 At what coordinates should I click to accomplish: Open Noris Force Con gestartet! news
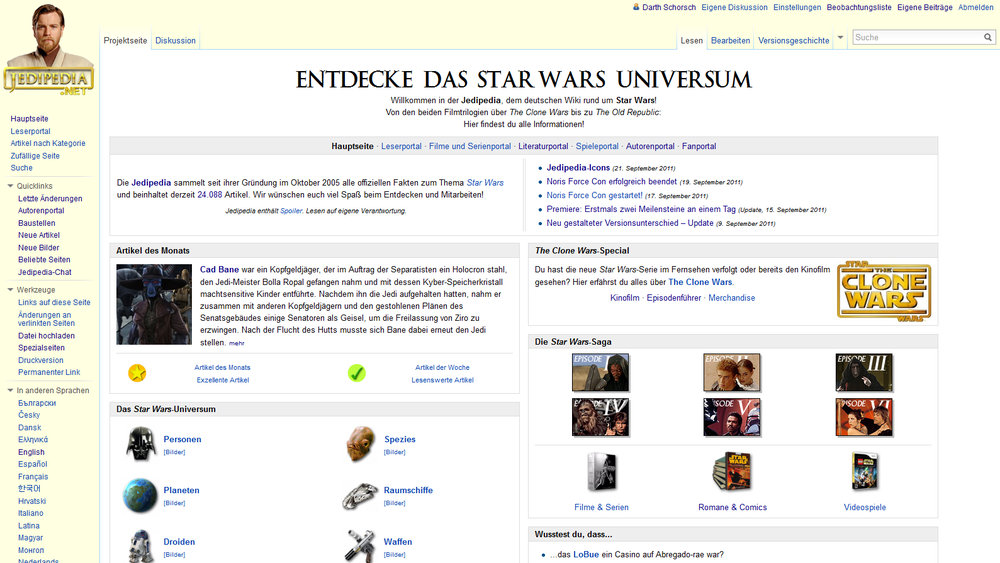594,195
